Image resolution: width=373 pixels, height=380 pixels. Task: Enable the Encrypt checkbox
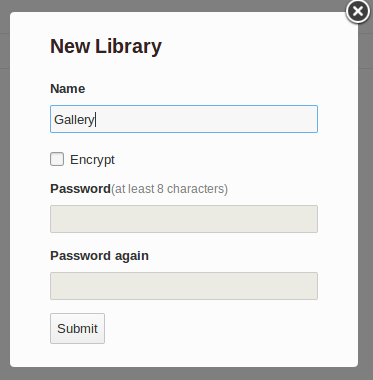pos(57,159)
